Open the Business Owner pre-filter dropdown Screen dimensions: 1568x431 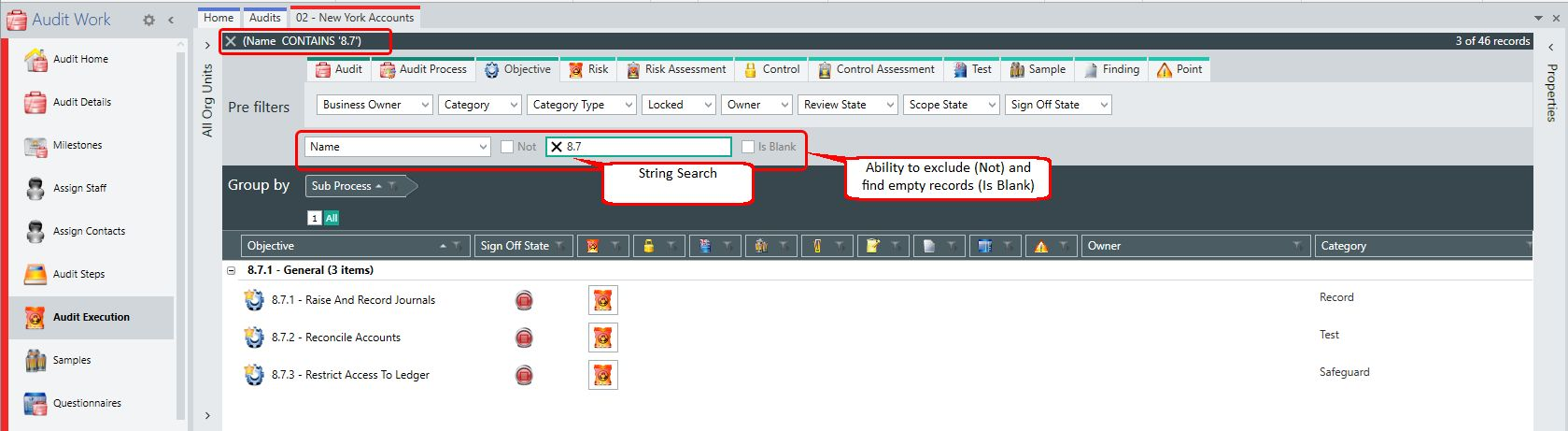coord(374,105)
